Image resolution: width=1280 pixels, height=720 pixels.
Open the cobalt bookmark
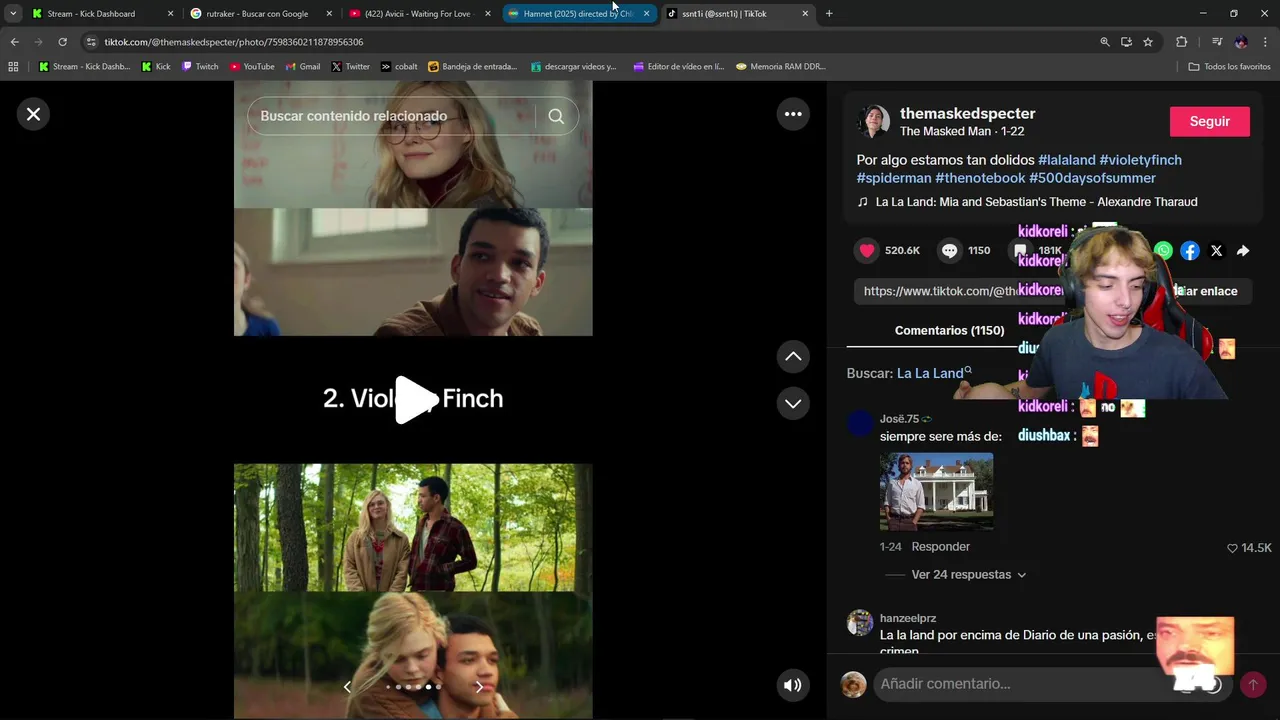pyautogui.click(x=399, y=67)
